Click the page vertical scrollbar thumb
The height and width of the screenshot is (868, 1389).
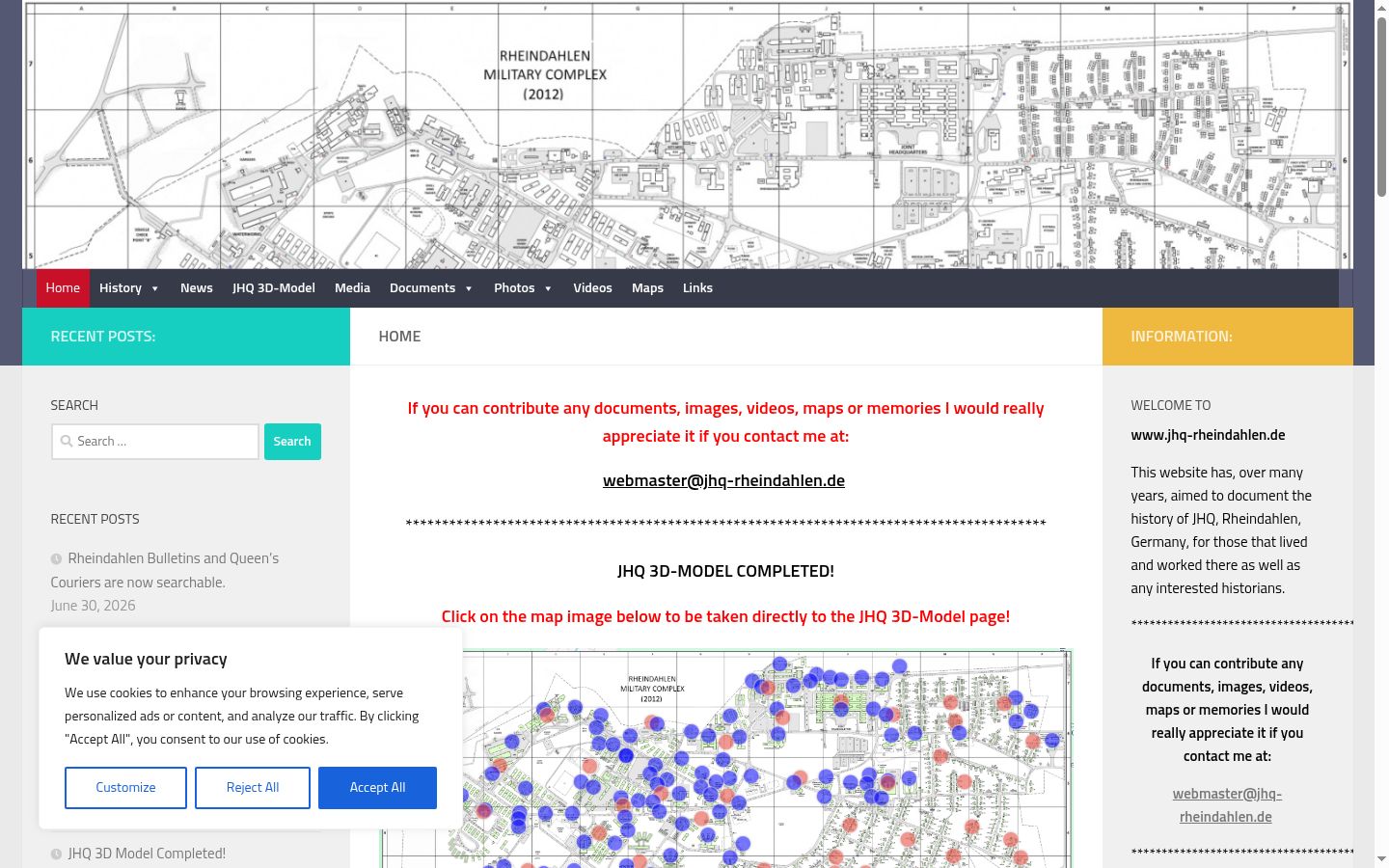[x=1381, y=107]
